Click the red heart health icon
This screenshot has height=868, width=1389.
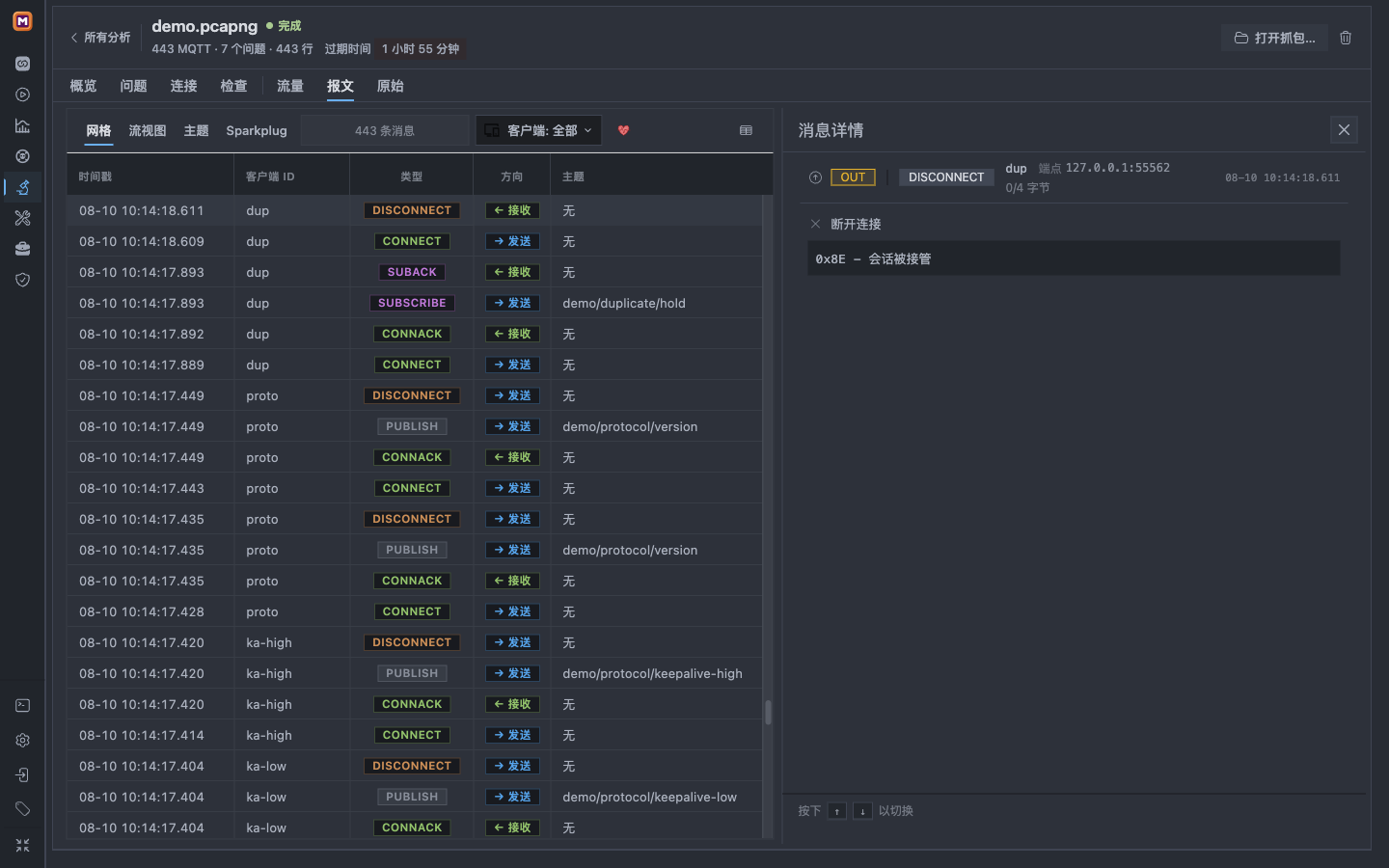pyautogui.click(x=623, y=130)
